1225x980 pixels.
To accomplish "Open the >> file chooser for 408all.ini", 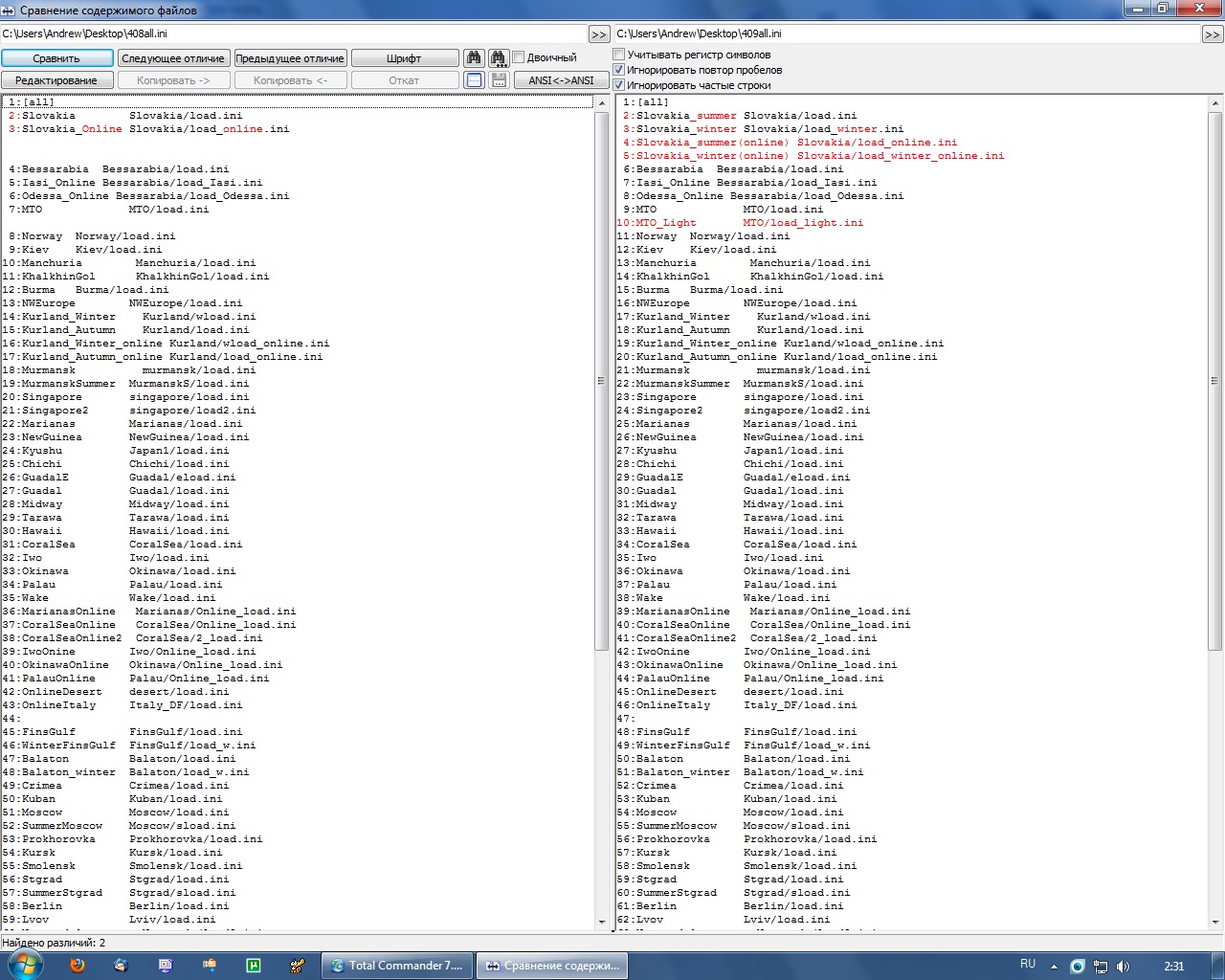I will point(599,33).
